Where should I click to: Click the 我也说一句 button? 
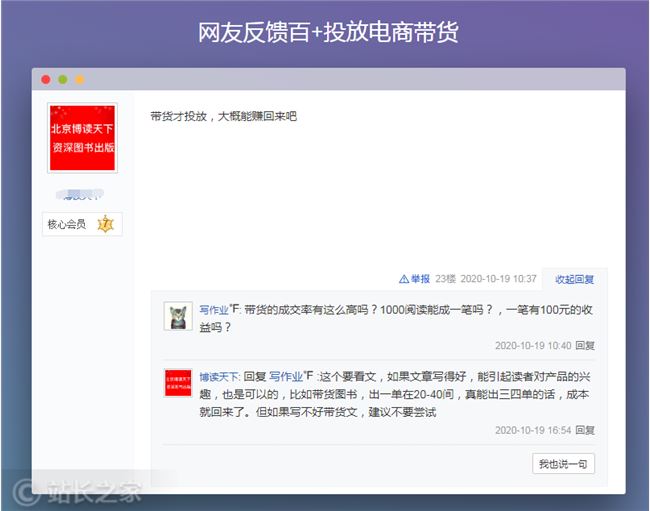pos(563,464)
